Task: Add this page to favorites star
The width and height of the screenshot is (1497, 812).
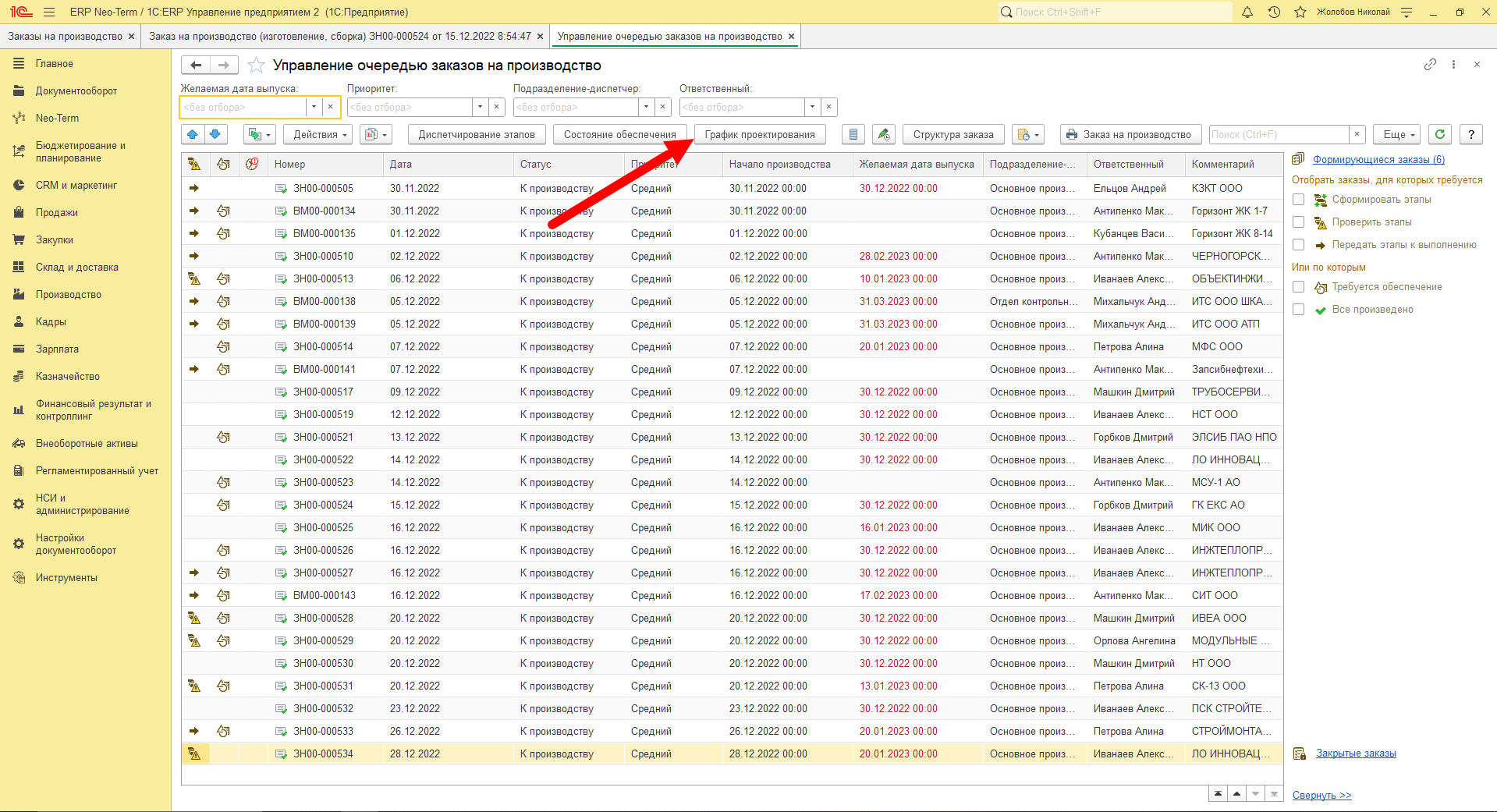Action: pos(256,66)
